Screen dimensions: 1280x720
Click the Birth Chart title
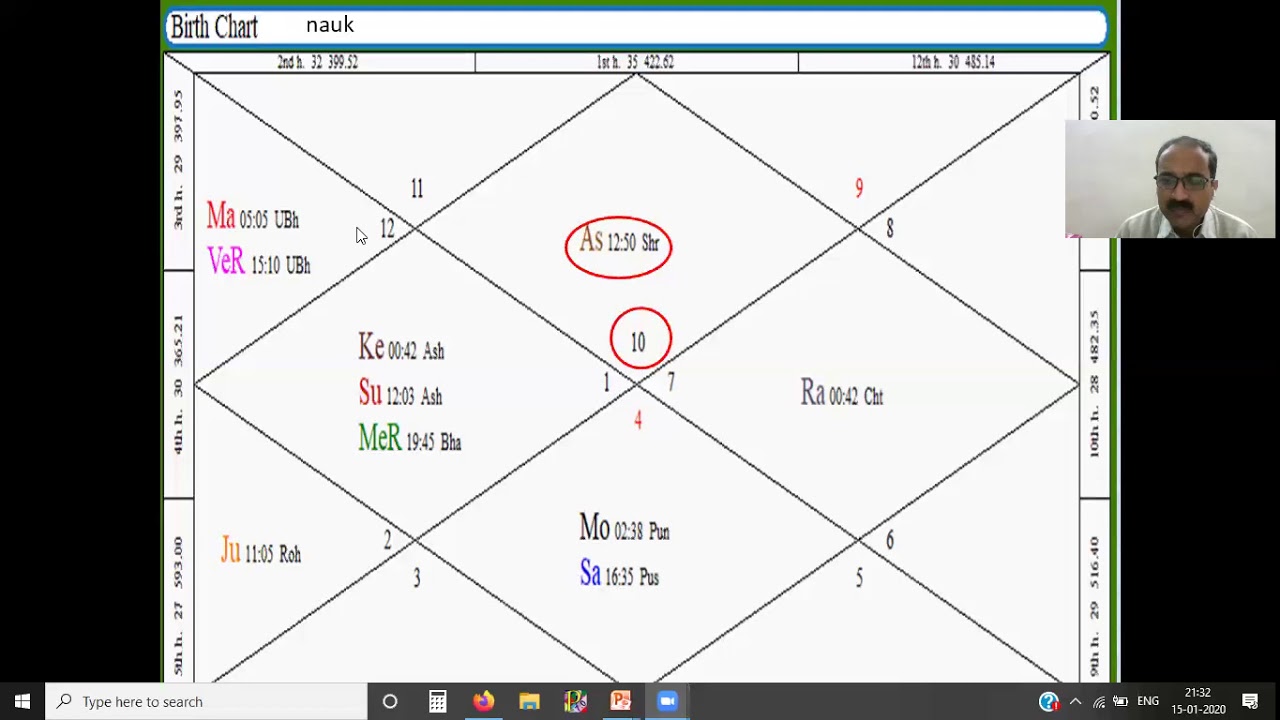tap(213, 27)
